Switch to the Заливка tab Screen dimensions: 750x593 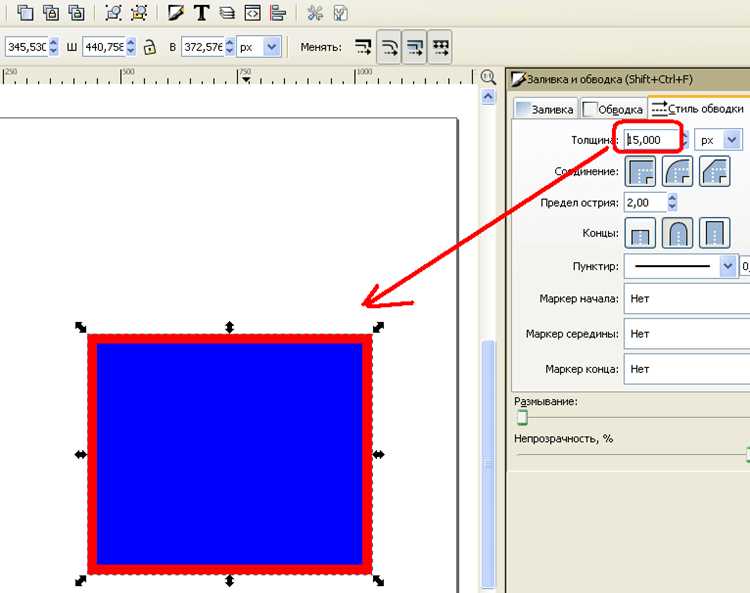pyautogui.click(x=545, y=109)
